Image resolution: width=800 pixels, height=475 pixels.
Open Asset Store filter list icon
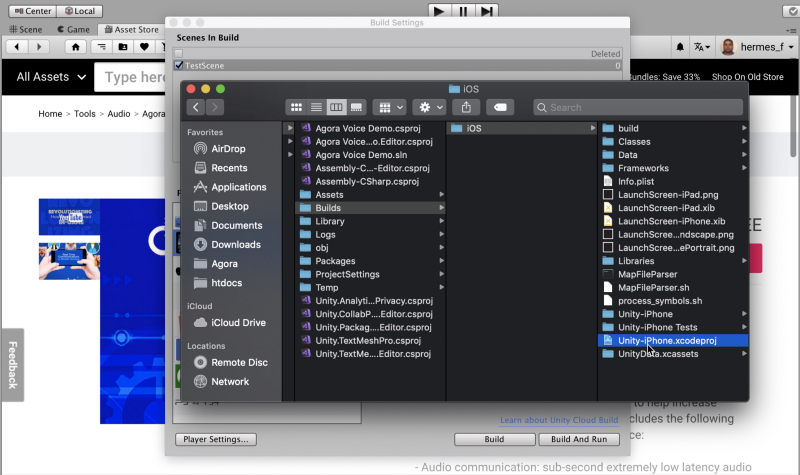tap(102, 47)
